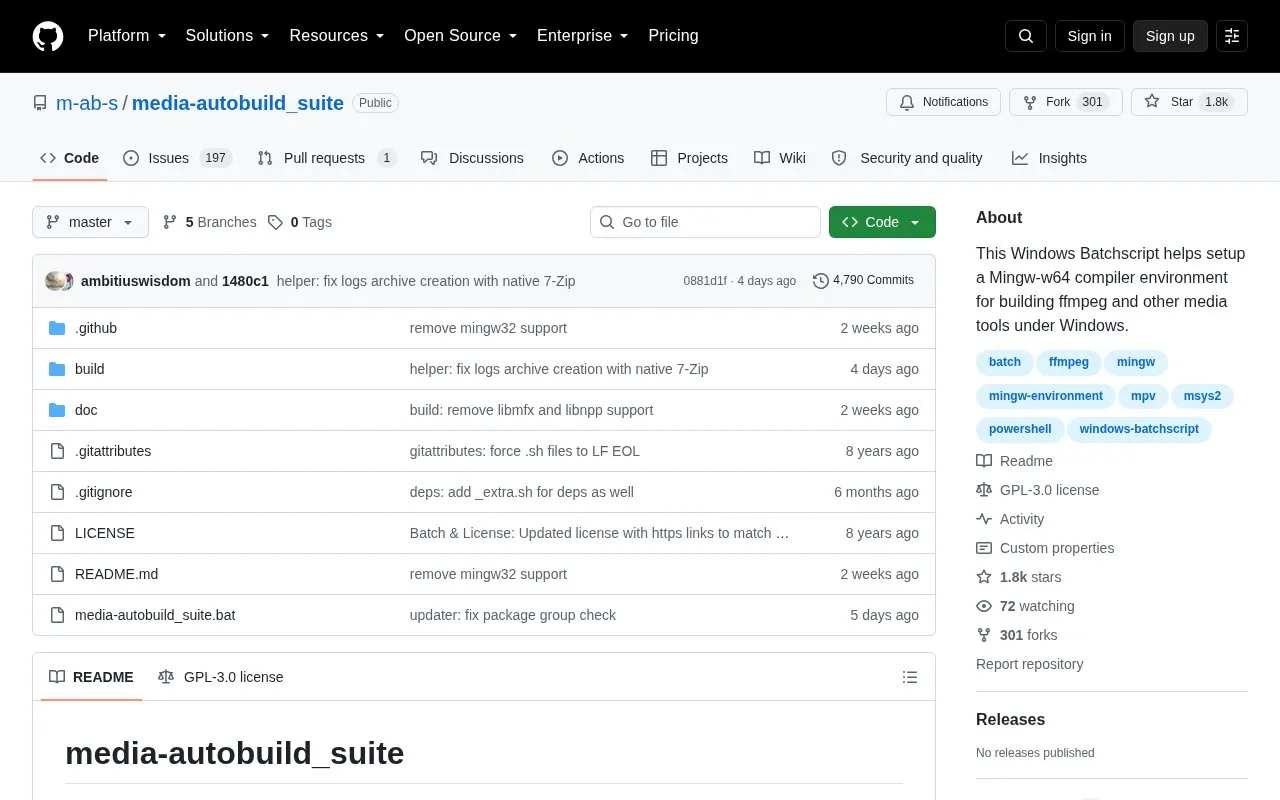Click the commit history clock icon
Viewport: 1280px width, 800px height.
(821, 281)
